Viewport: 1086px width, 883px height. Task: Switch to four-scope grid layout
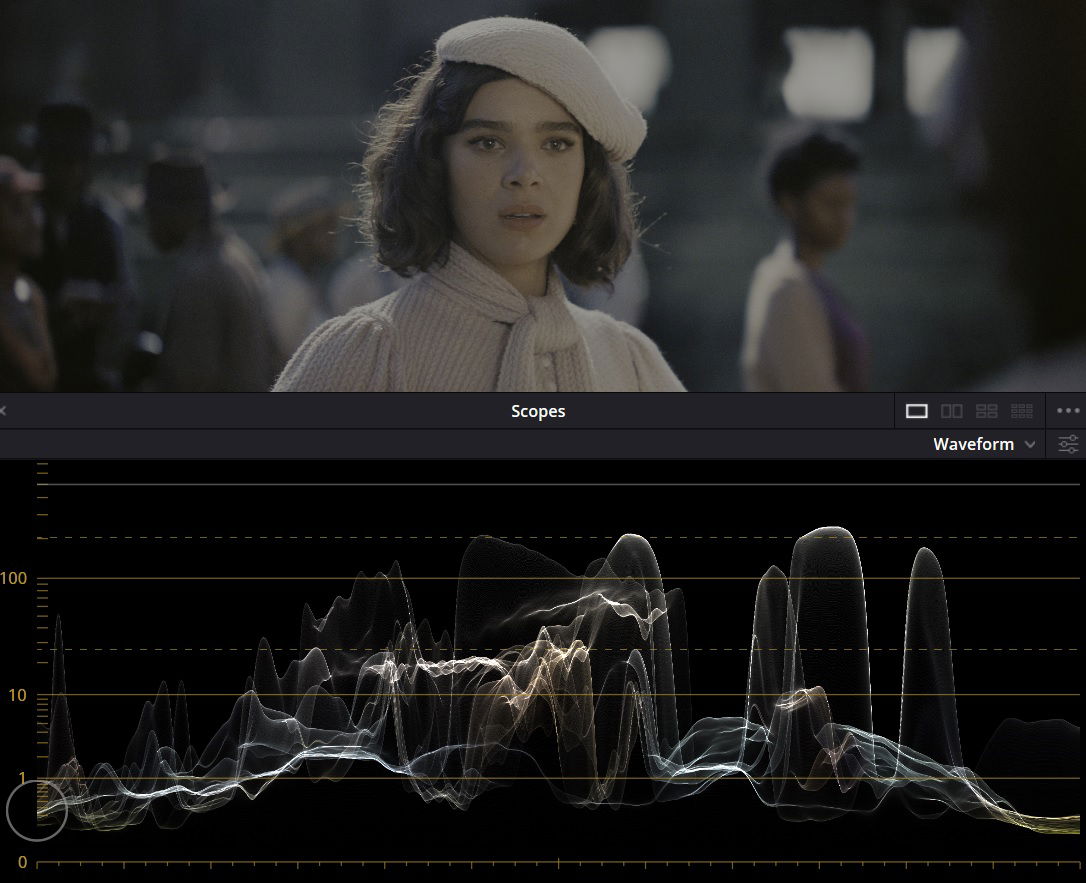pos(986,411)
